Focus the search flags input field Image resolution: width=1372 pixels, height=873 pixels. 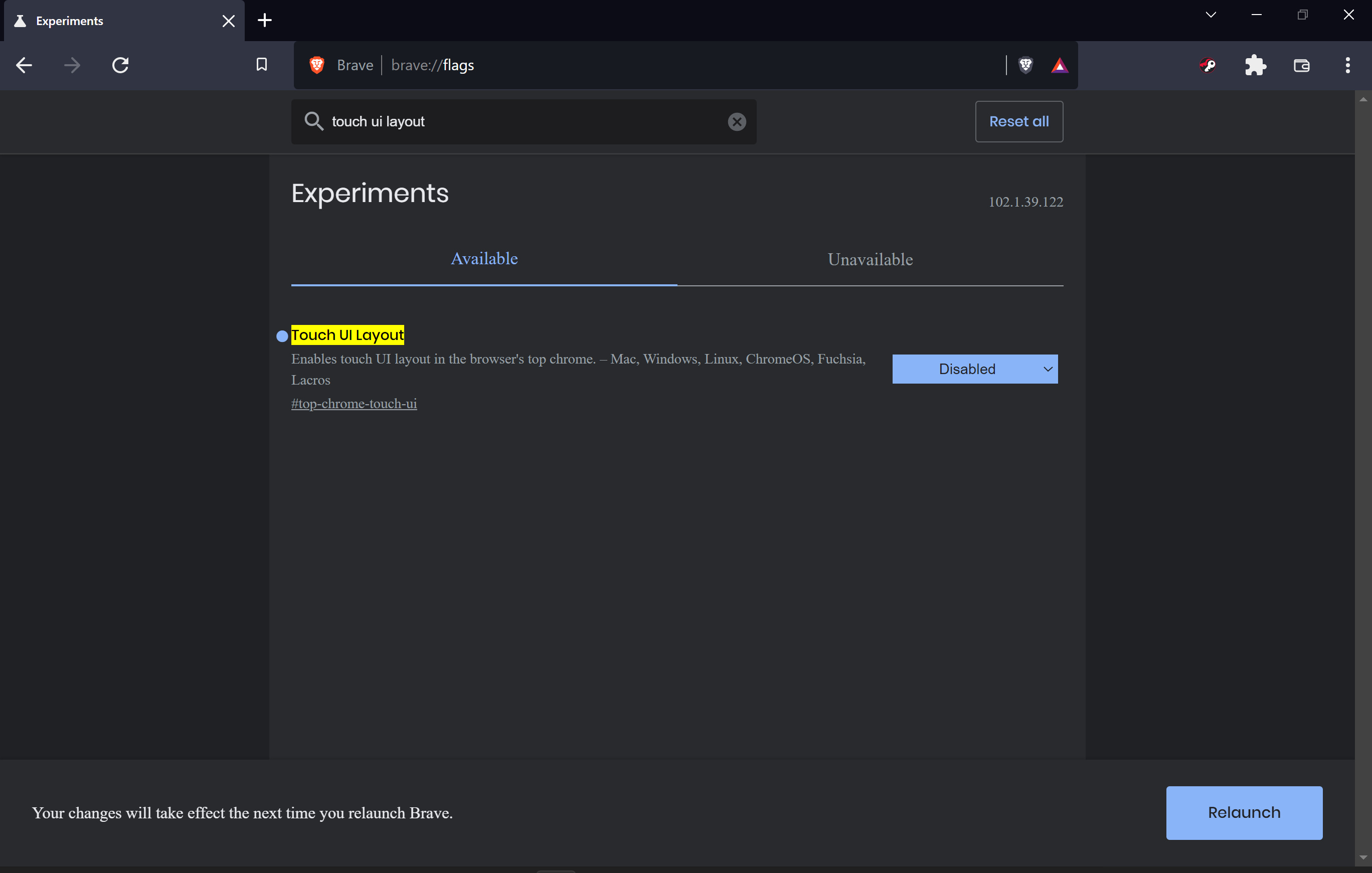[x=524, y=121]
